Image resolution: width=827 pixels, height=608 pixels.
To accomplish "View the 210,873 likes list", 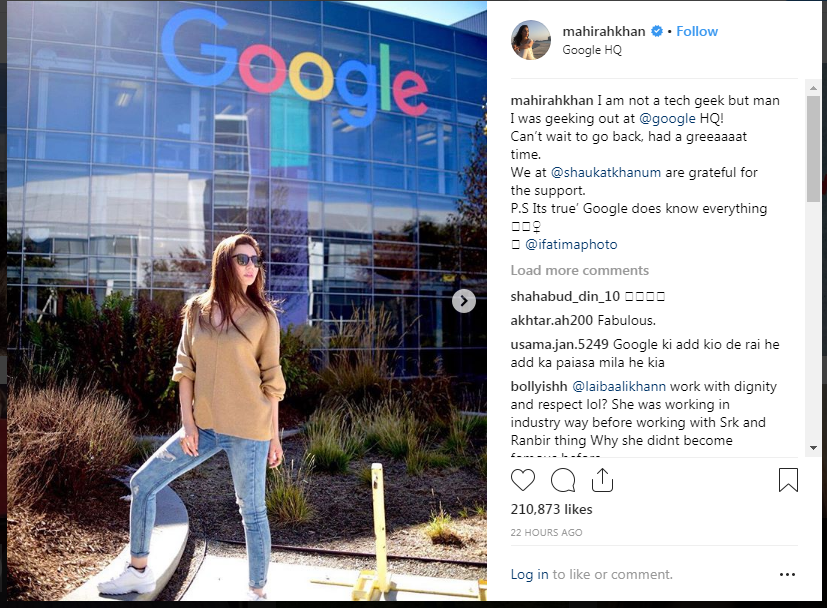I will (x=551, y=509).
